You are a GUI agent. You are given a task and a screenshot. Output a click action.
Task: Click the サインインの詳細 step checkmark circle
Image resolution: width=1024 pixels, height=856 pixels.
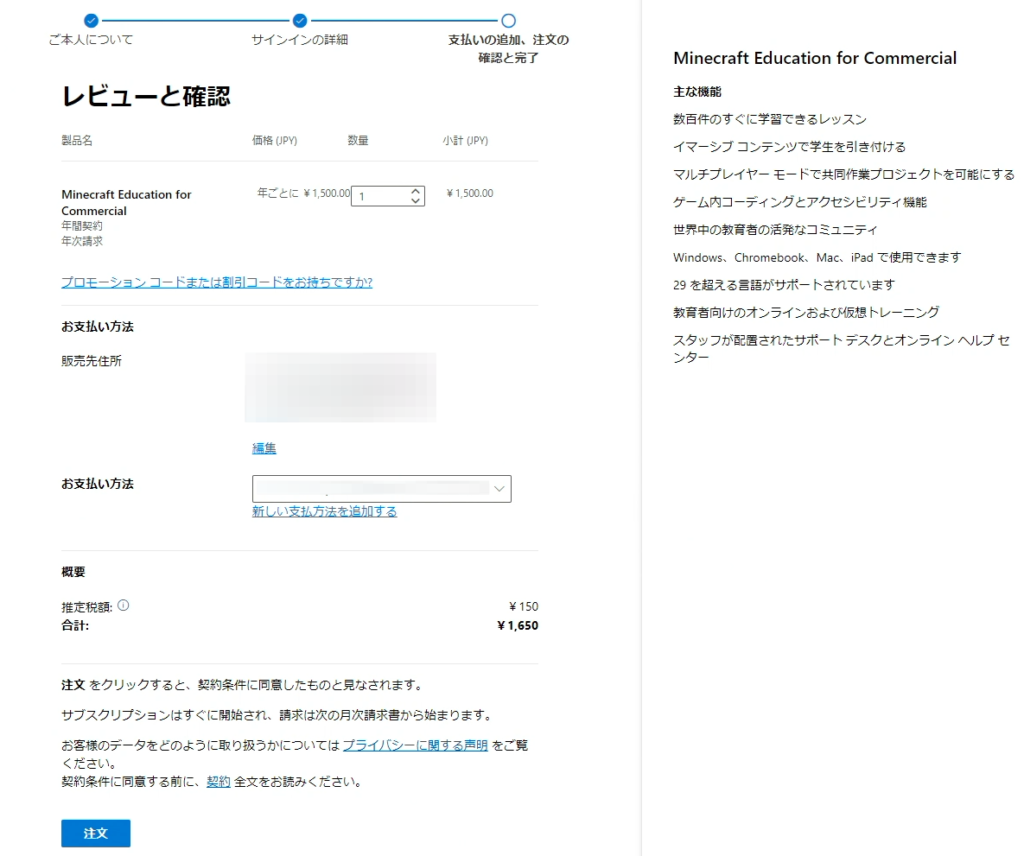[299, 20]
